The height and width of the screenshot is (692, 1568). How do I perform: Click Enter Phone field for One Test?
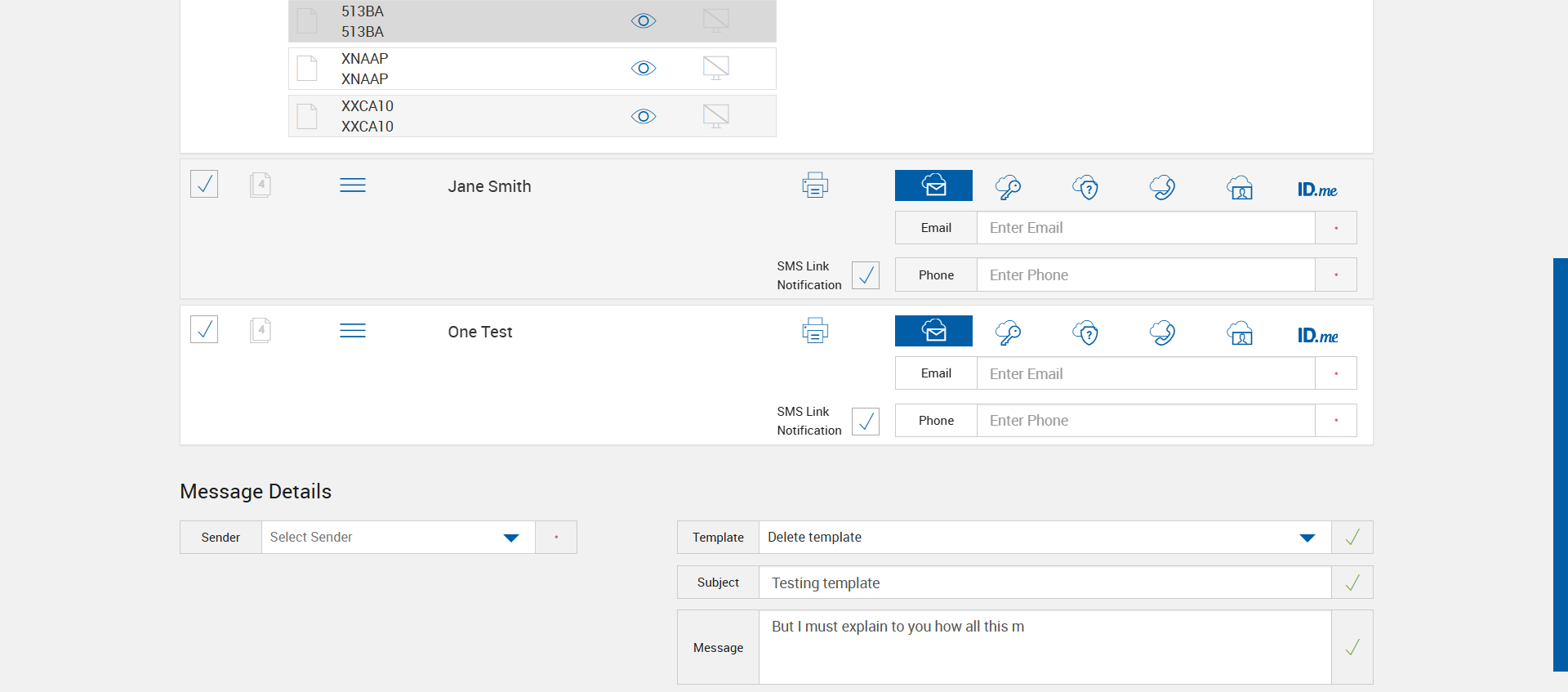[x=1145, y=421]
